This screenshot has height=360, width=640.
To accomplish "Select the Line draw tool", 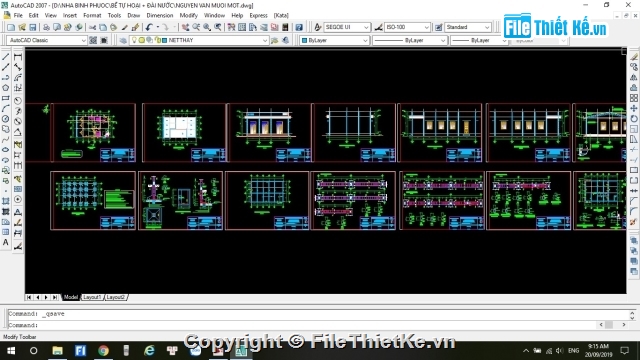I will click(6, 56).
